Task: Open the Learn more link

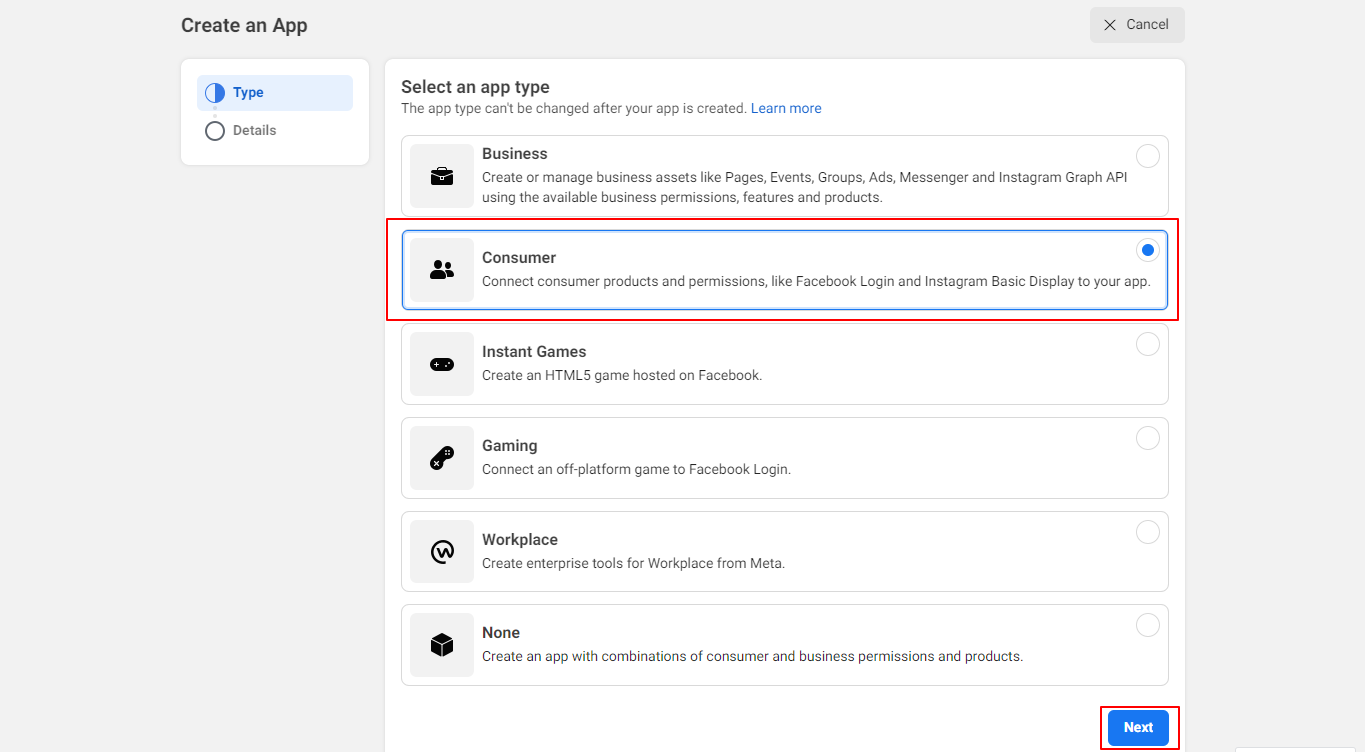Action: (786, 108)
